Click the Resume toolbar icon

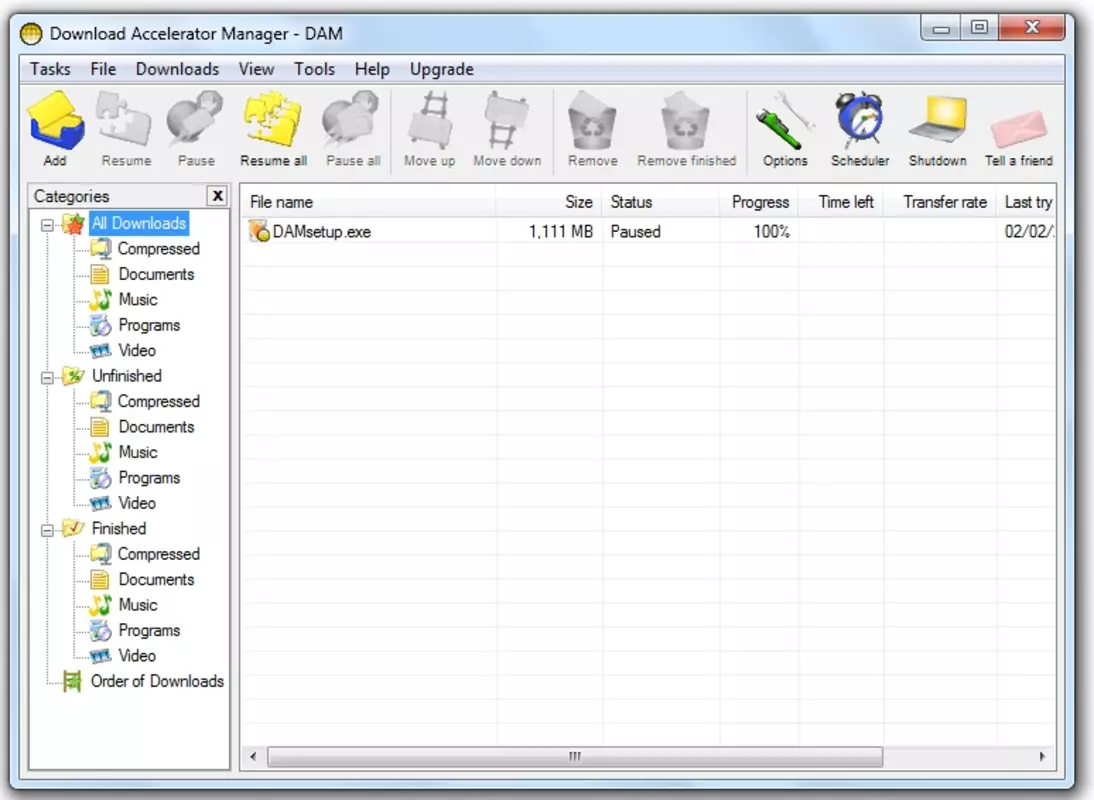(x=124, y=120)
